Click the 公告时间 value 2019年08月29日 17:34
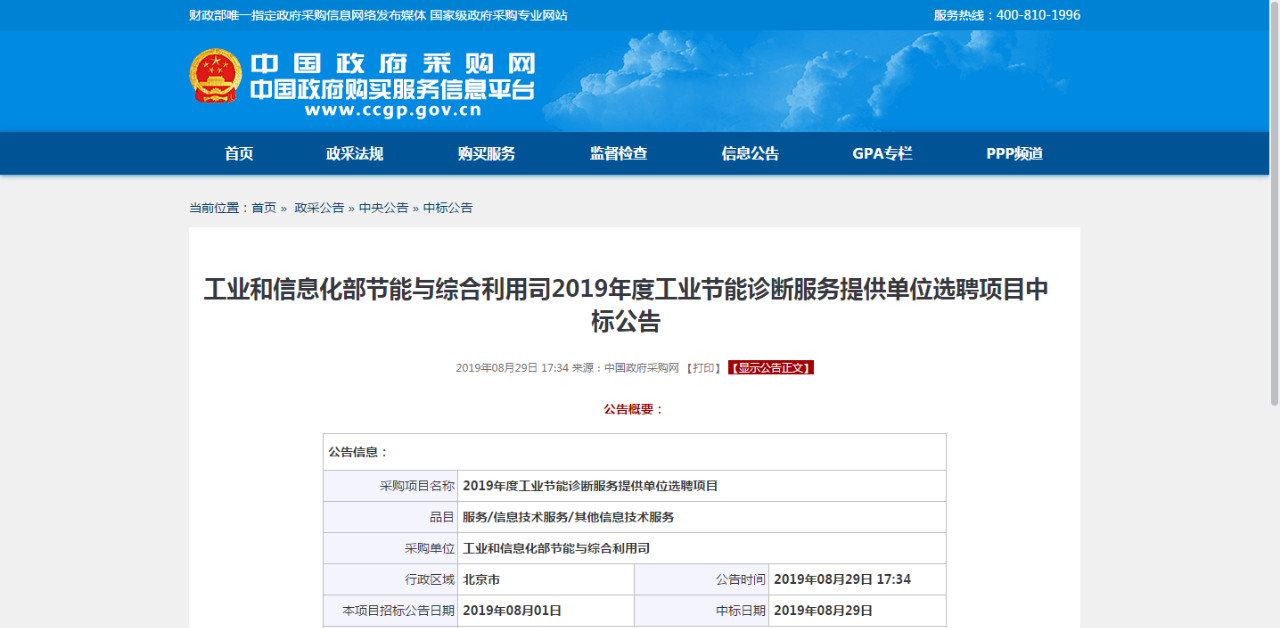The image size is (1280, 628). [x=843, y=579]
